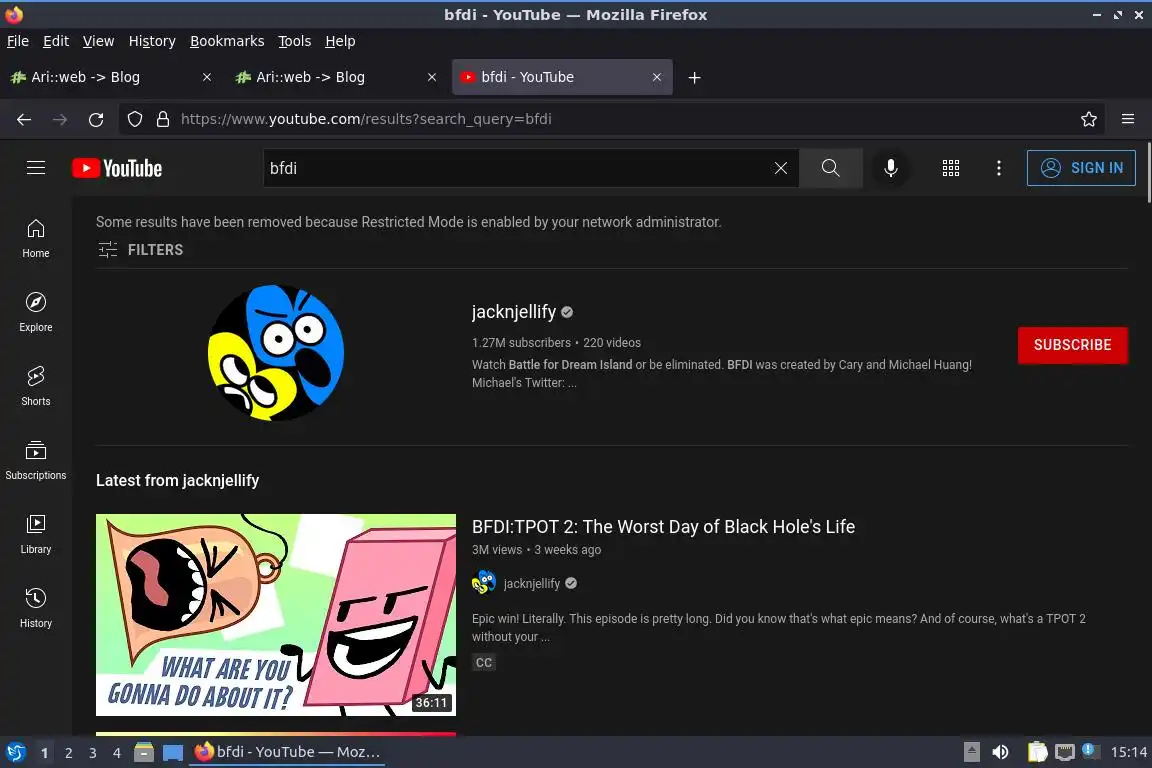Viewport: 1152px width, 768px height.
Task: Clear the bfdi search text
Action: (781, 168)
